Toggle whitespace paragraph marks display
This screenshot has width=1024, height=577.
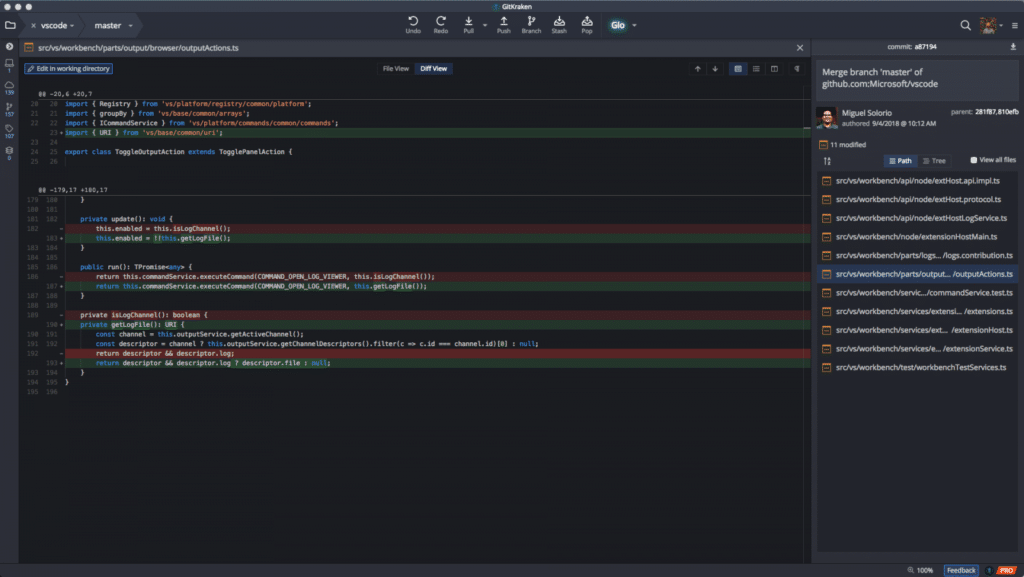(797, 69)
